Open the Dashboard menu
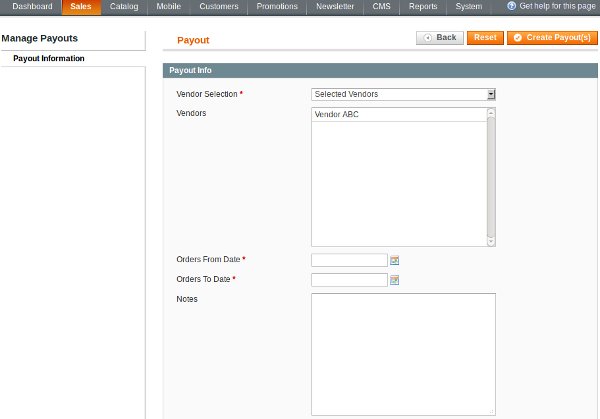Image resolution: width=600 pixels, height=419 pixels. [32, 7]
